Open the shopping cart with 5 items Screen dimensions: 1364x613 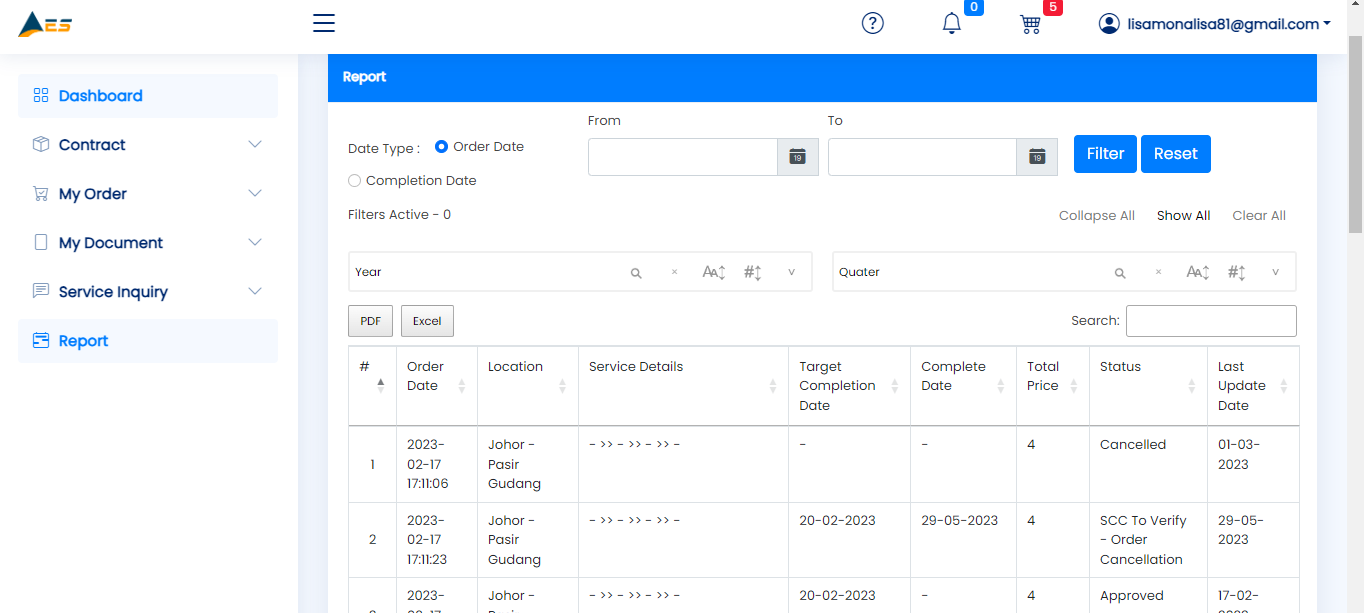(1030, 23)
